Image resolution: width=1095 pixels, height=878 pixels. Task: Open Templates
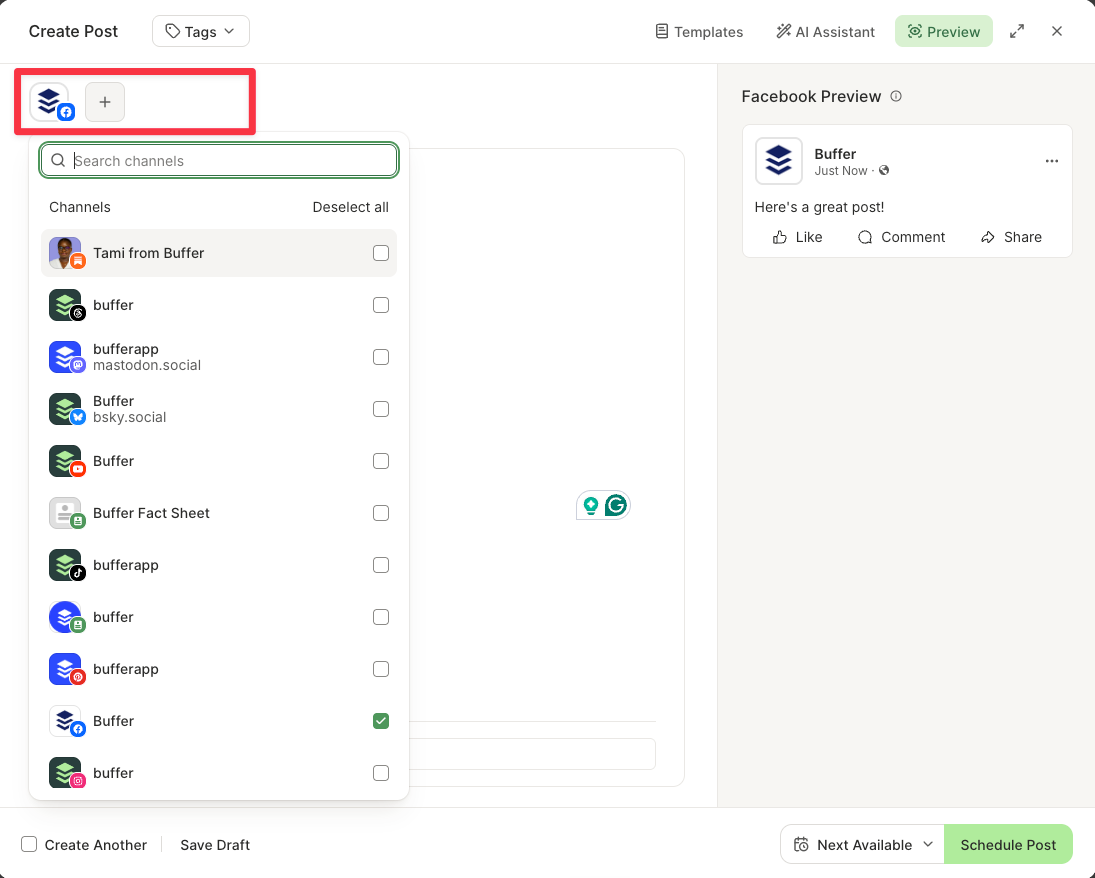click(x=699, y=31)
